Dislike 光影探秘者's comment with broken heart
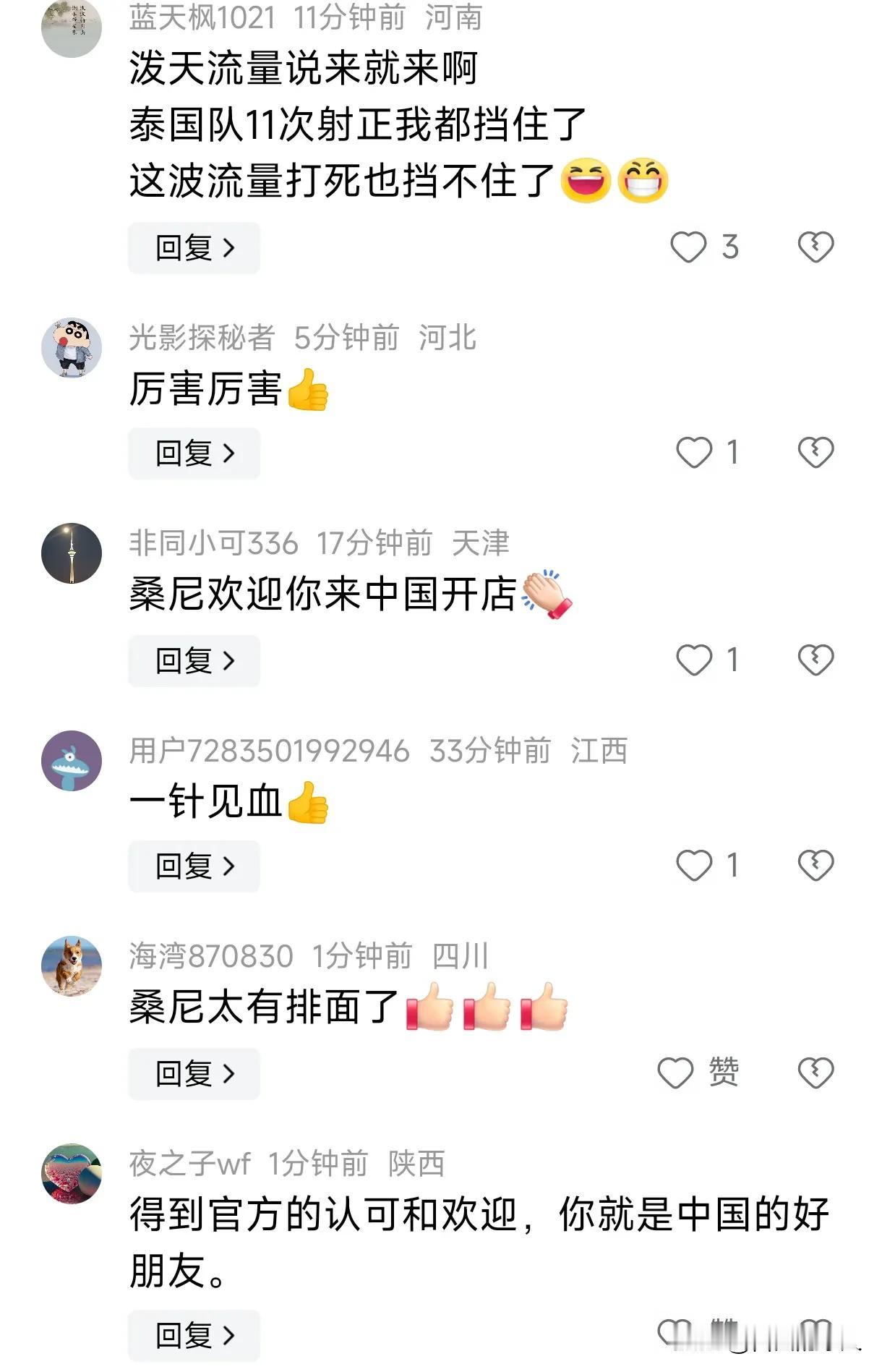Image resolution: width=882 pixels, height=1372 pixels. coord(815,453)
